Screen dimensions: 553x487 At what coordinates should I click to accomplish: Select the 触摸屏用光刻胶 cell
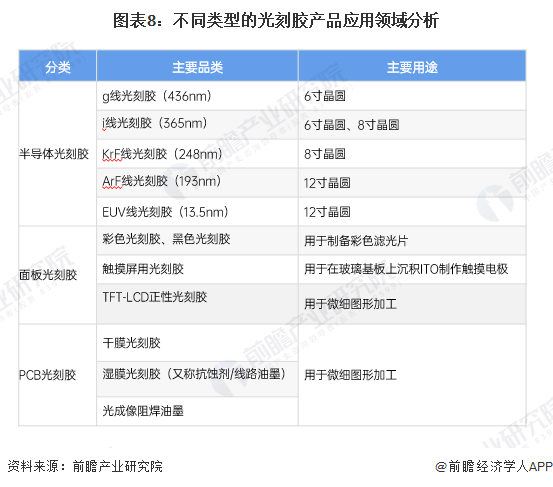click(198, 269)
